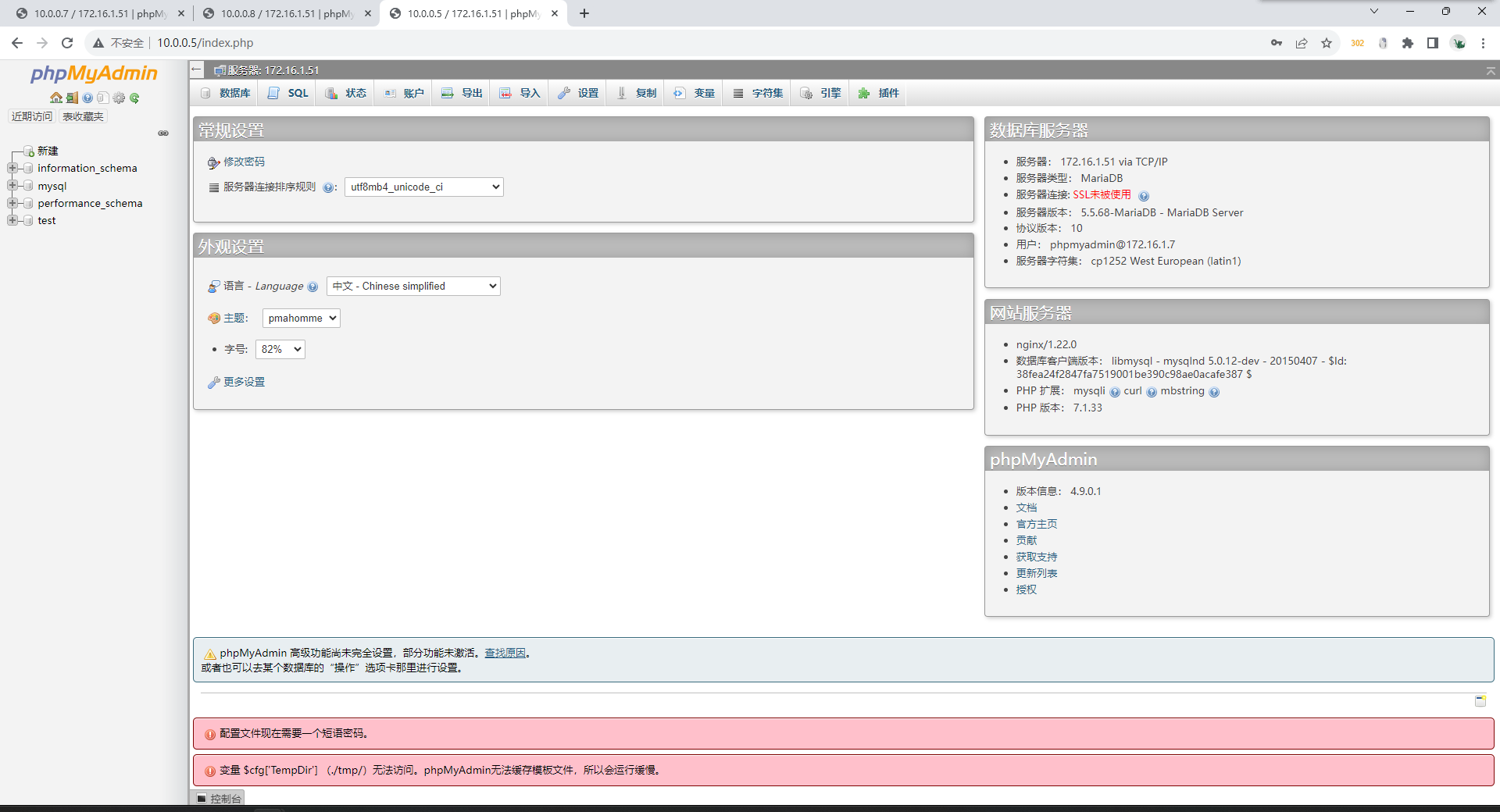Screen dimensions: 1500x812
Task: Collapse navigation panel with left arrow button
Action: 197,70
